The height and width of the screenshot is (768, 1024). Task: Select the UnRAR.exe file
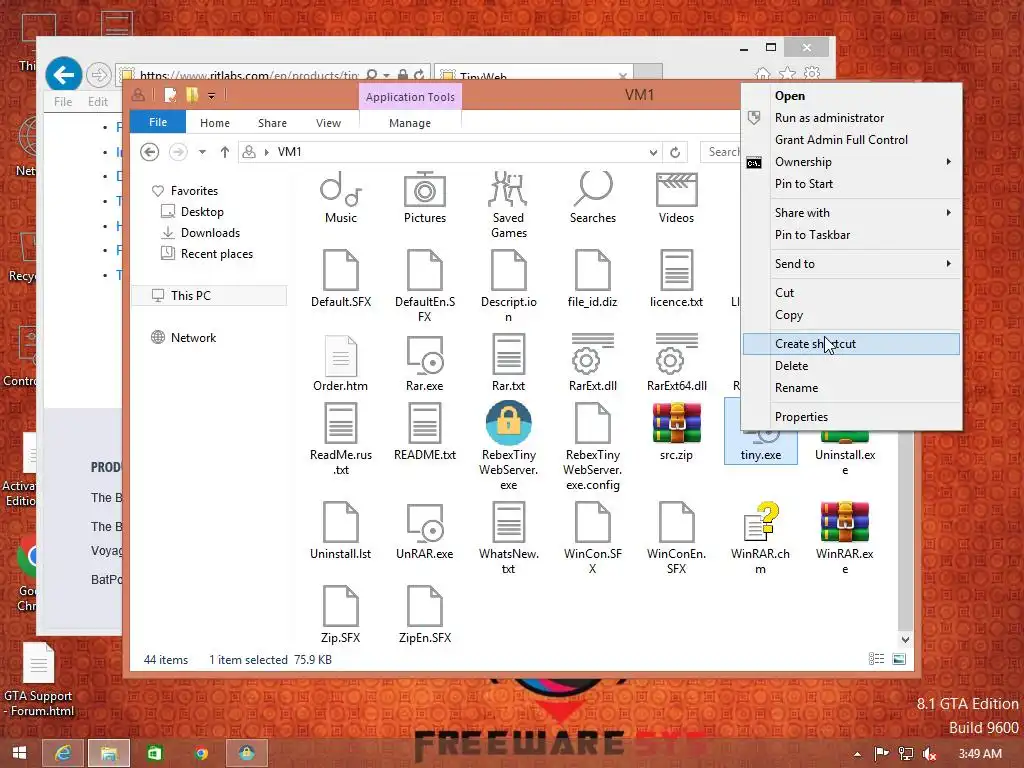click(x=424, y=530)
